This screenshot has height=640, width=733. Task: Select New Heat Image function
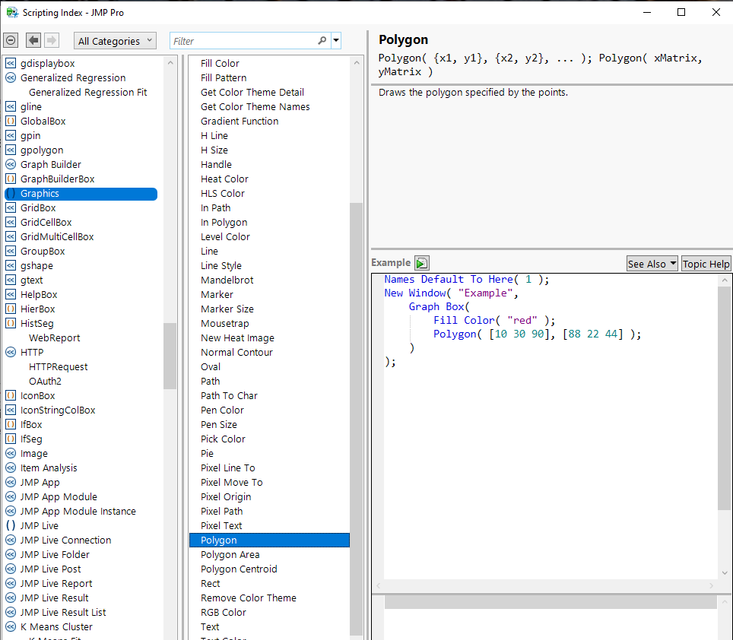(x=237, y=338)
